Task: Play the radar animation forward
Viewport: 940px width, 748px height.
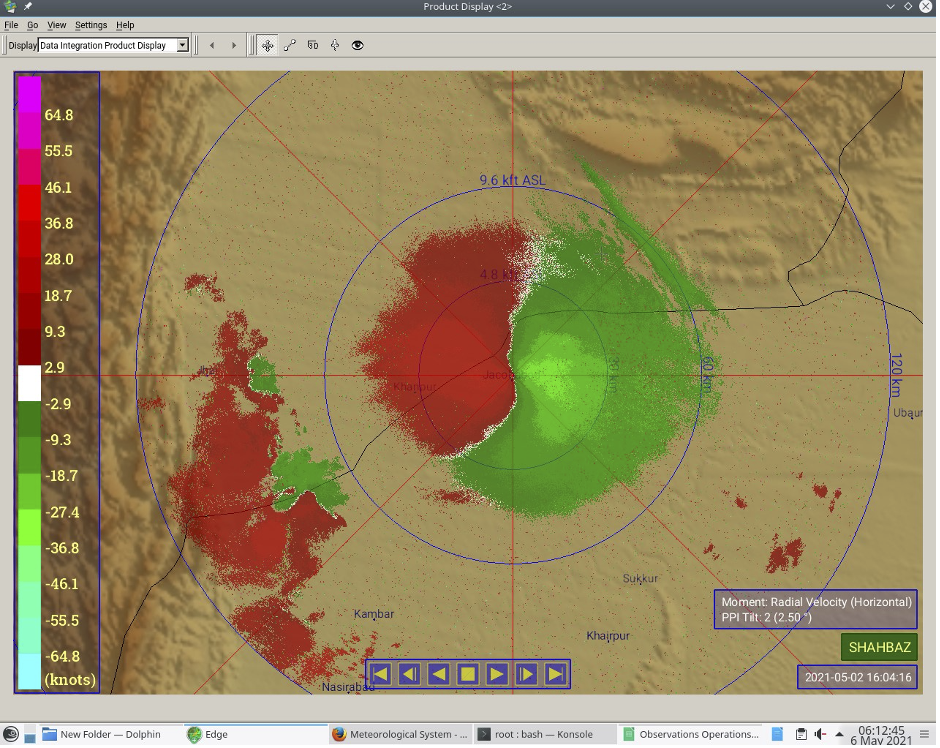Action: click(497, 674)
